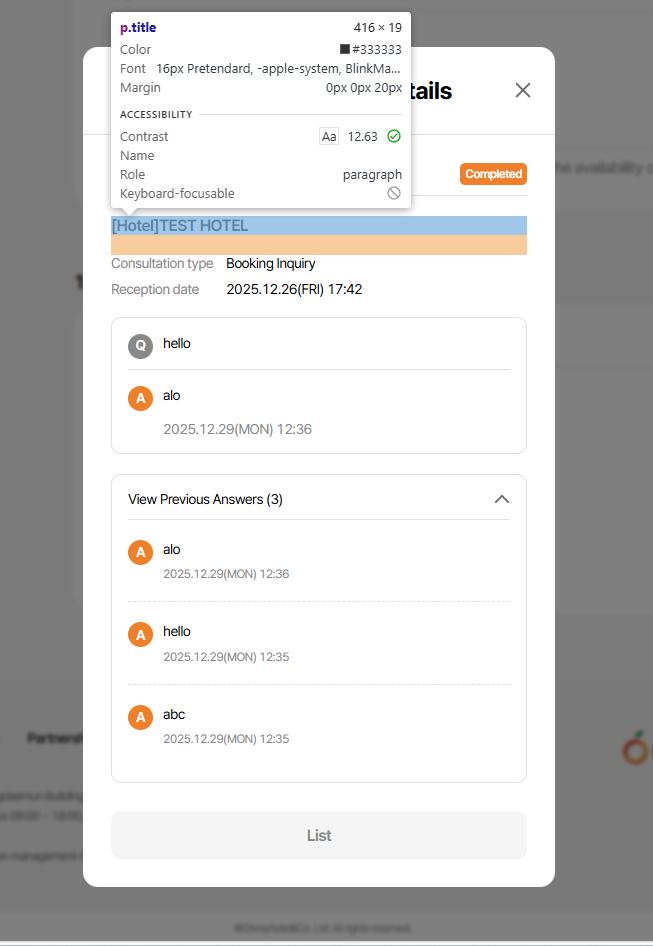
Task: Click the Booking Inquiry value
Action: pyautogui.click(x=271, y=264)
